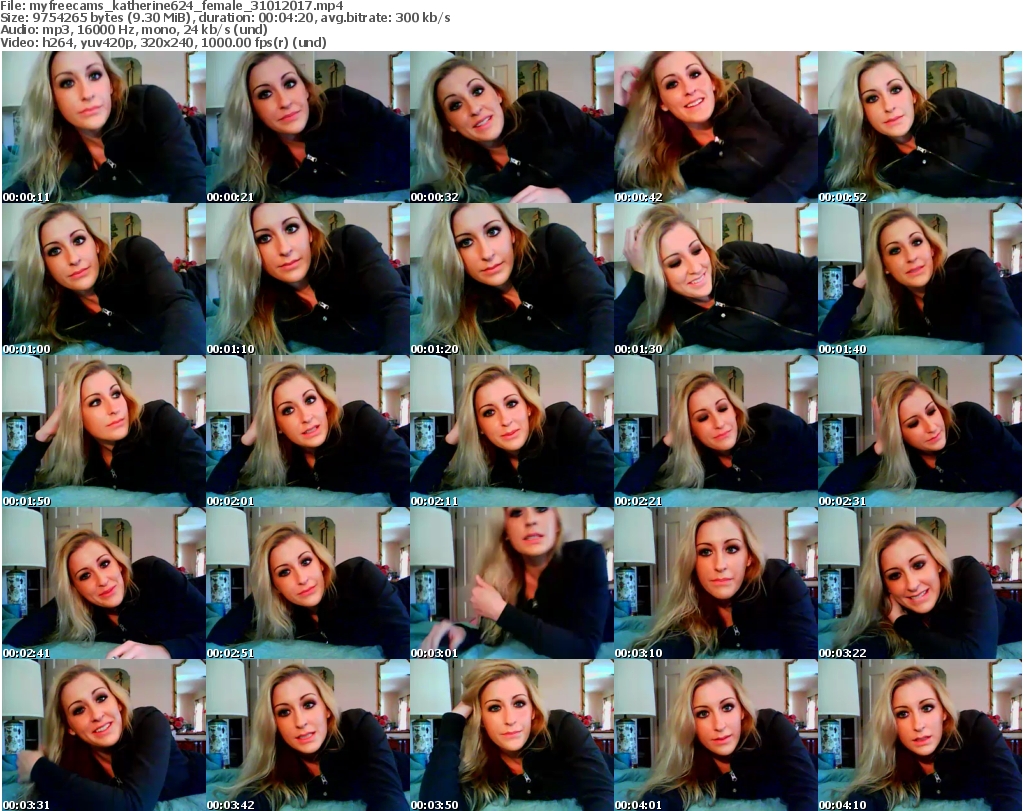Viewport: 1024px width, 811px height.
Task: Open the last frame stamped 00:04:10
Action: click(x=920, y=735)
